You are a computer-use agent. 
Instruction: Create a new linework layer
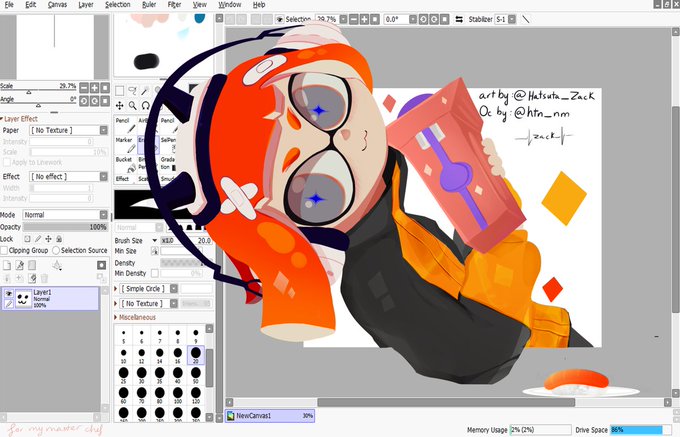pos(20,265)
